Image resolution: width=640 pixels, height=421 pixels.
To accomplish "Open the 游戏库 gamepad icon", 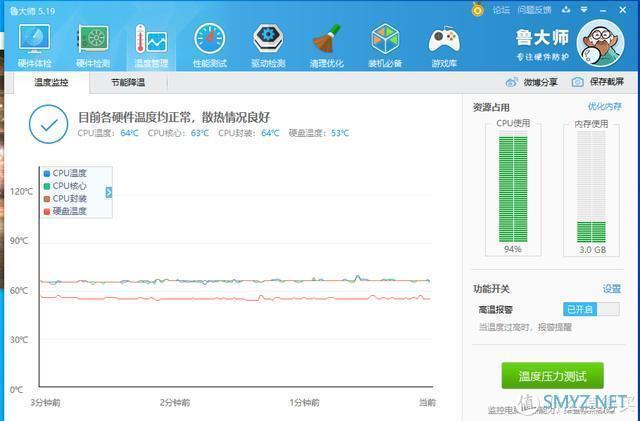I will point(444,45).
